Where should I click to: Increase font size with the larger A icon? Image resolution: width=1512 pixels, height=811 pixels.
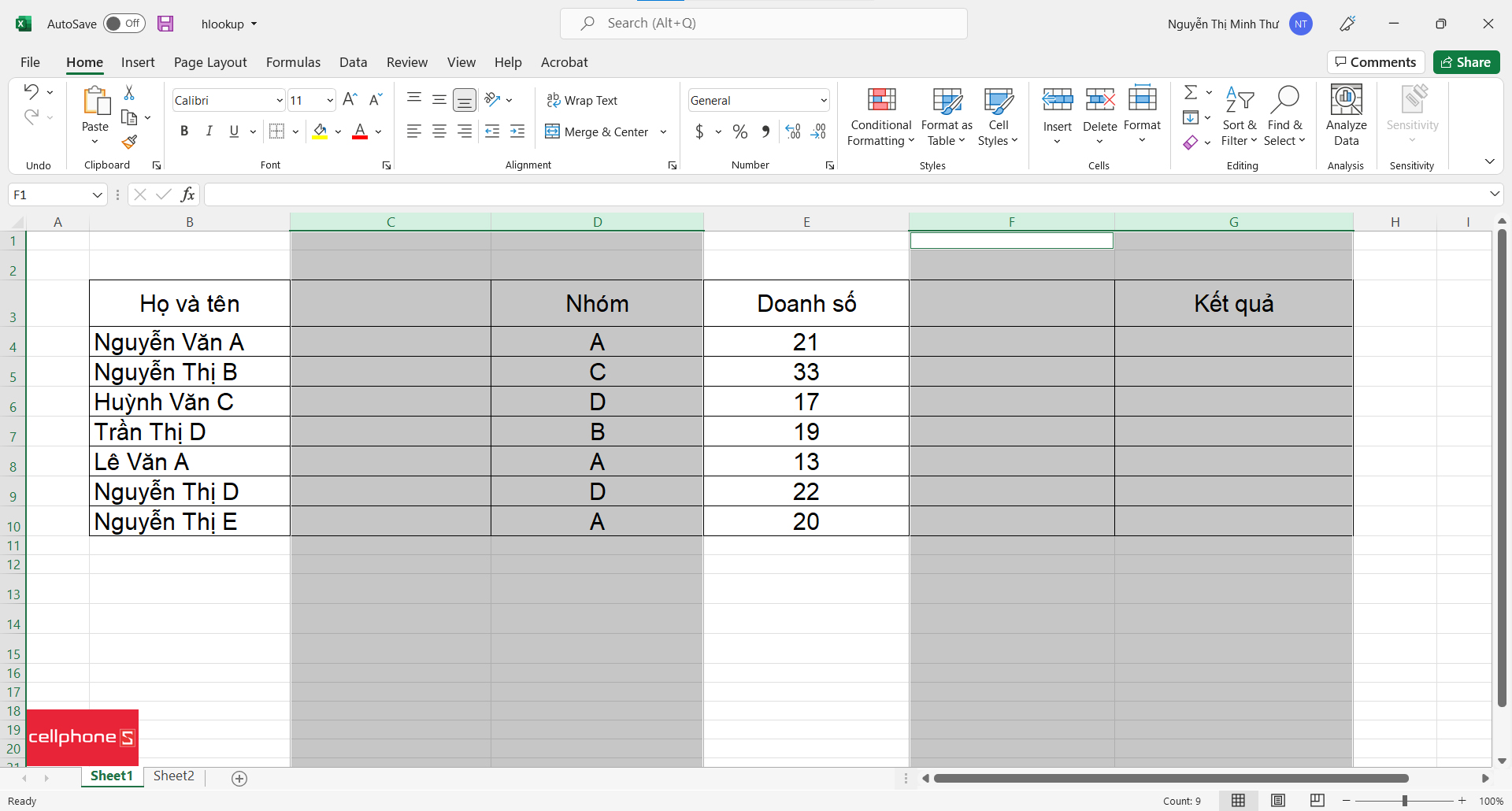coord(350,99)
